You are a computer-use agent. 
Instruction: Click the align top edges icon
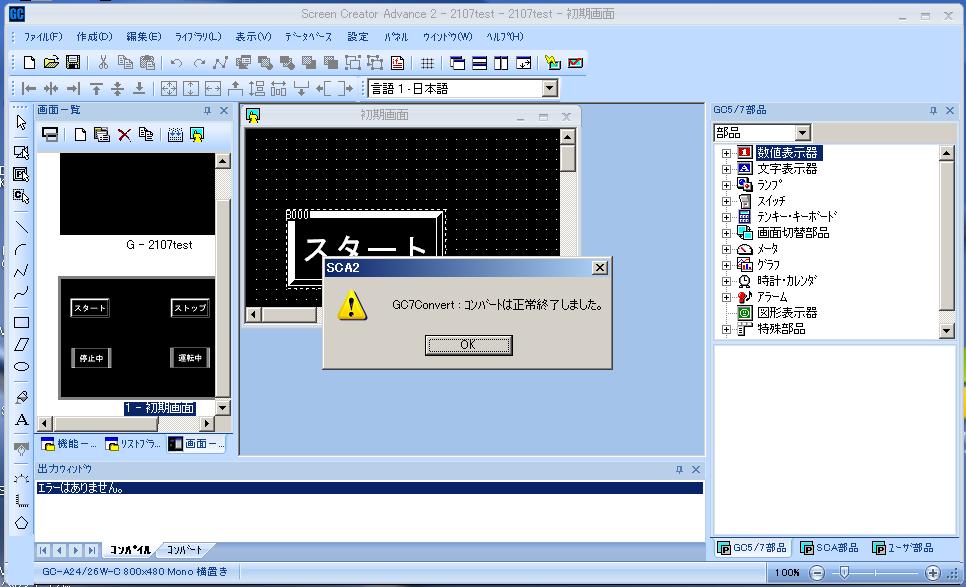(x=96, y=89)
